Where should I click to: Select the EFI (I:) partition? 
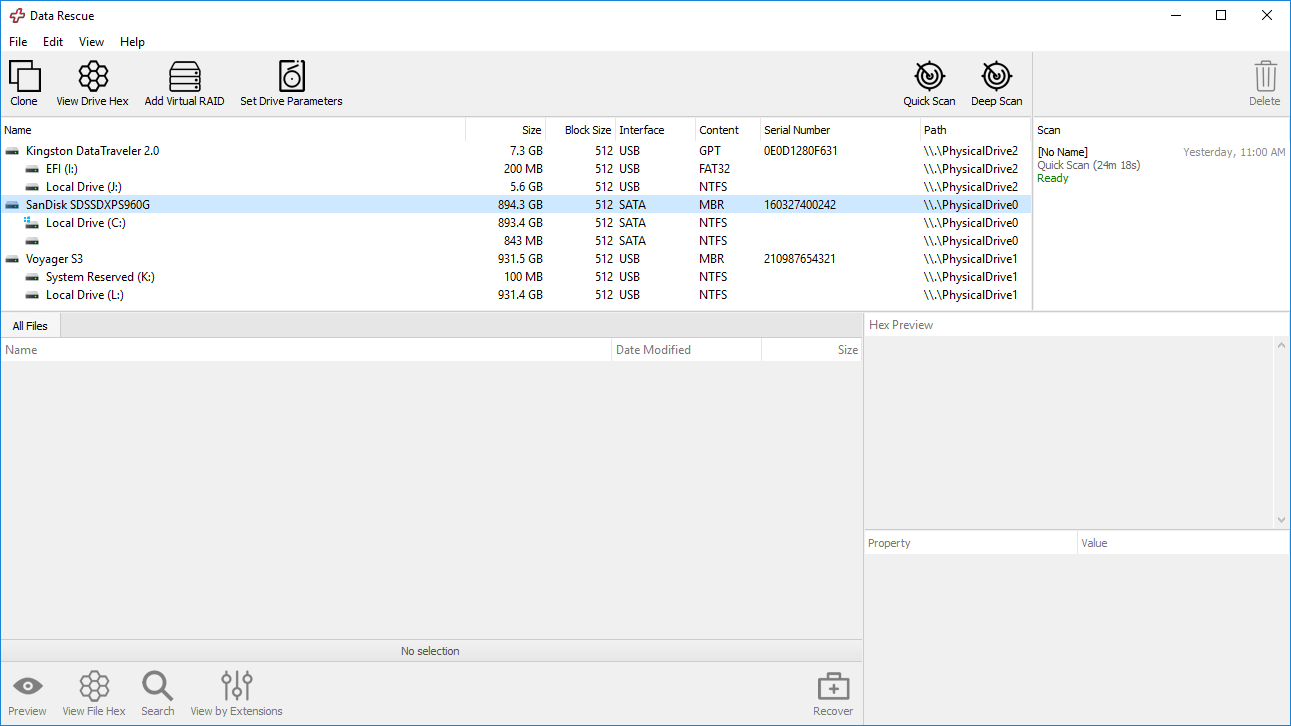(515, 169)
